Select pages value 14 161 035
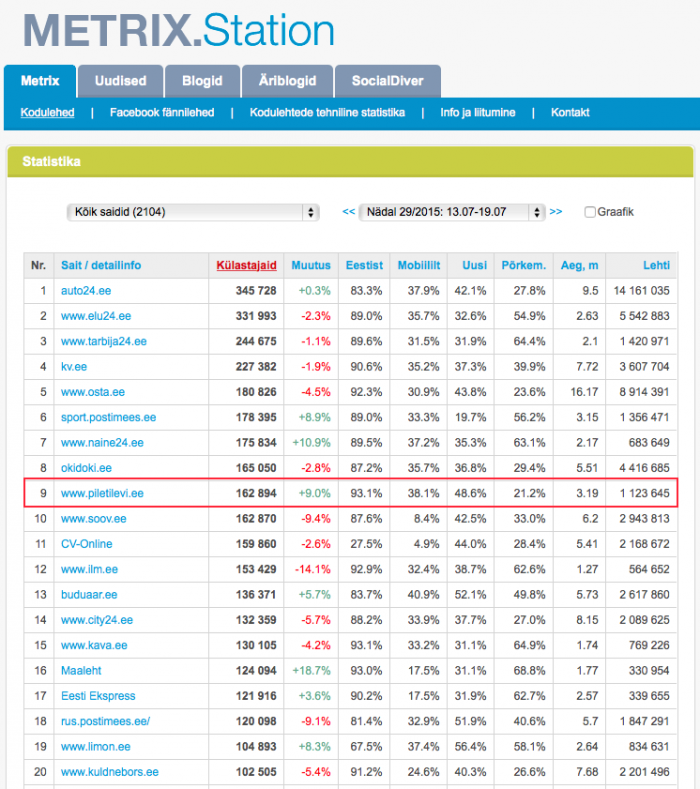Viewport: 700px width, 789px height. (x=642, y=291)
